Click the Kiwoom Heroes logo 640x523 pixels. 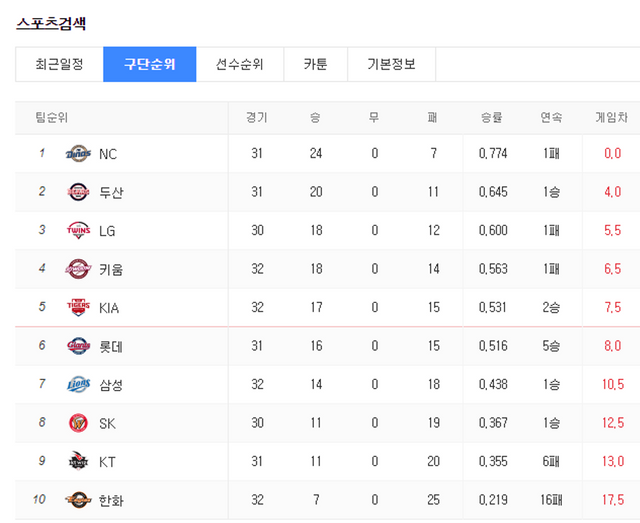[78, 269]
